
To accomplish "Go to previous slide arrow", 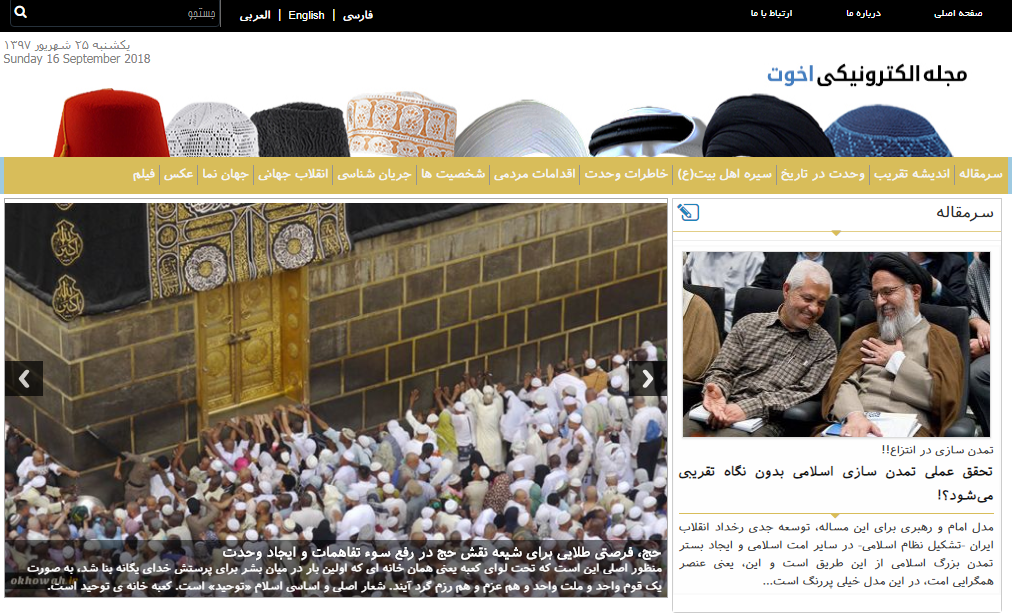I will click(24, 378).
